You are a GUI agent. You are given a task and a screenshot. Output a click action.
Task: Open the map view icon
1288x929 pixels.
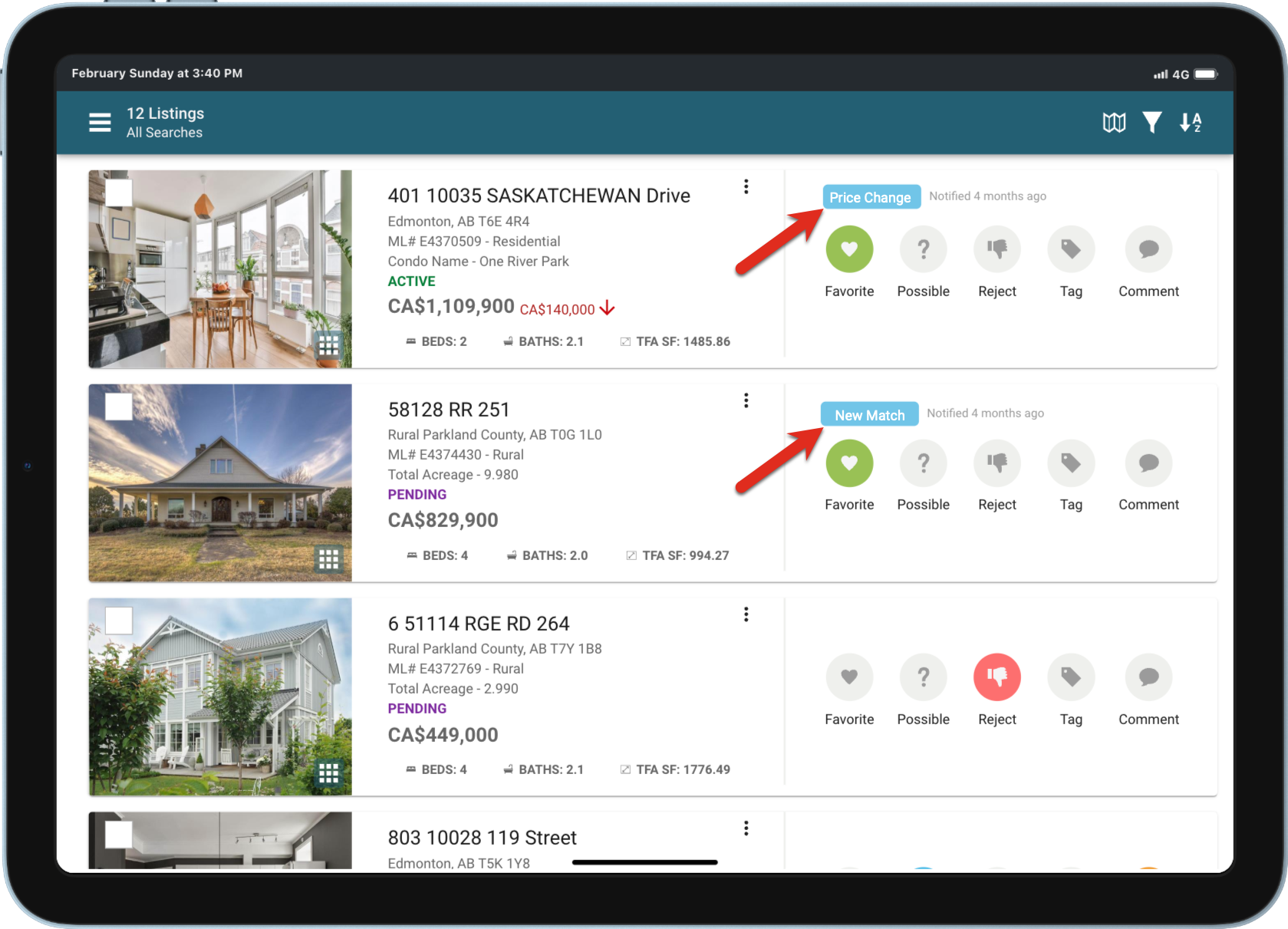(x=1114, y=122)
